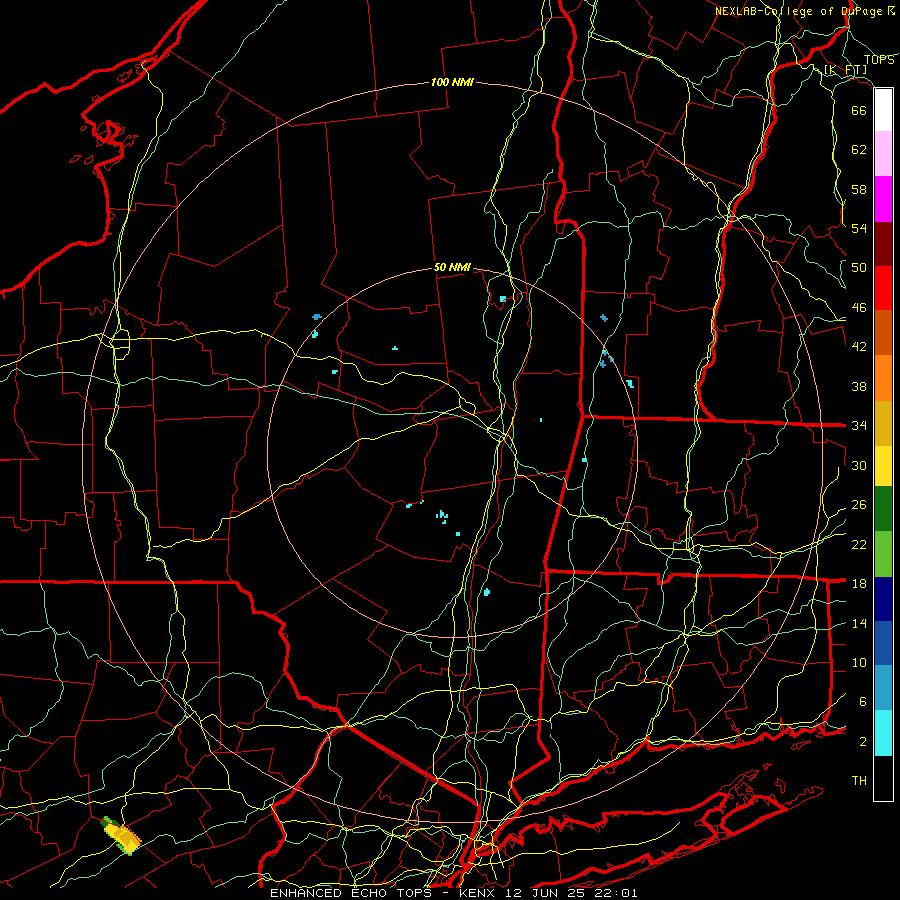Click the ENHANCED ECHO TOPS timestamp caption
The image size is (900, 900).
[x=453, y=893]
